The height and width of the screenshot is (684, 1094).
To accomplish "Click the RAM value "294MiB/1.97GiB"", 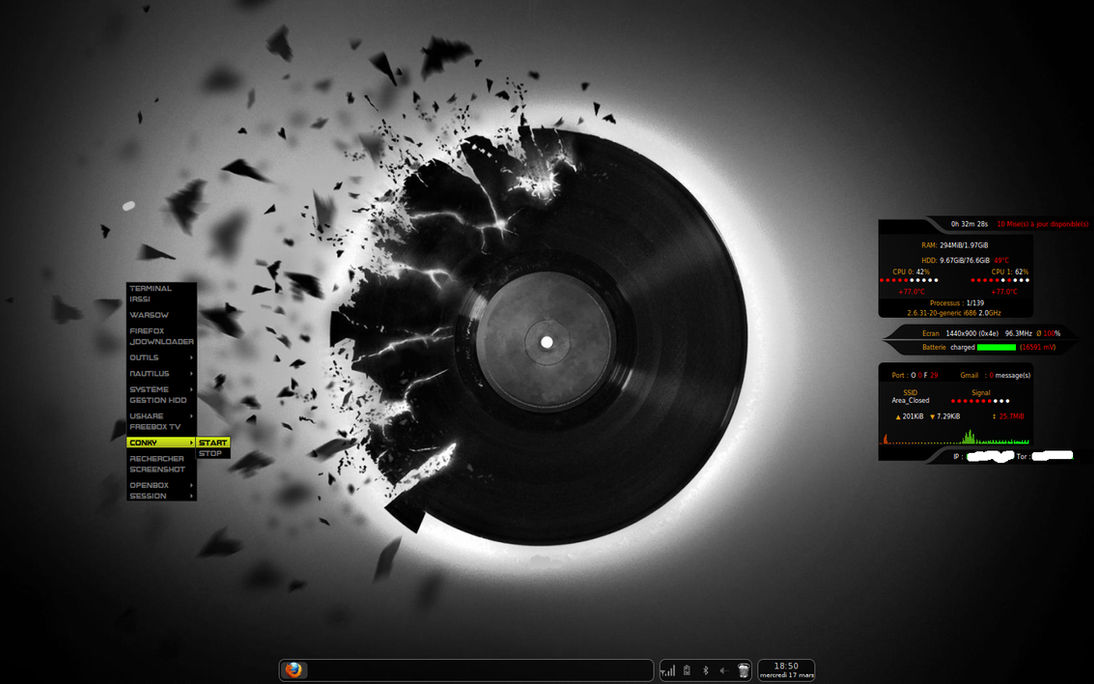I will point(964,245).
